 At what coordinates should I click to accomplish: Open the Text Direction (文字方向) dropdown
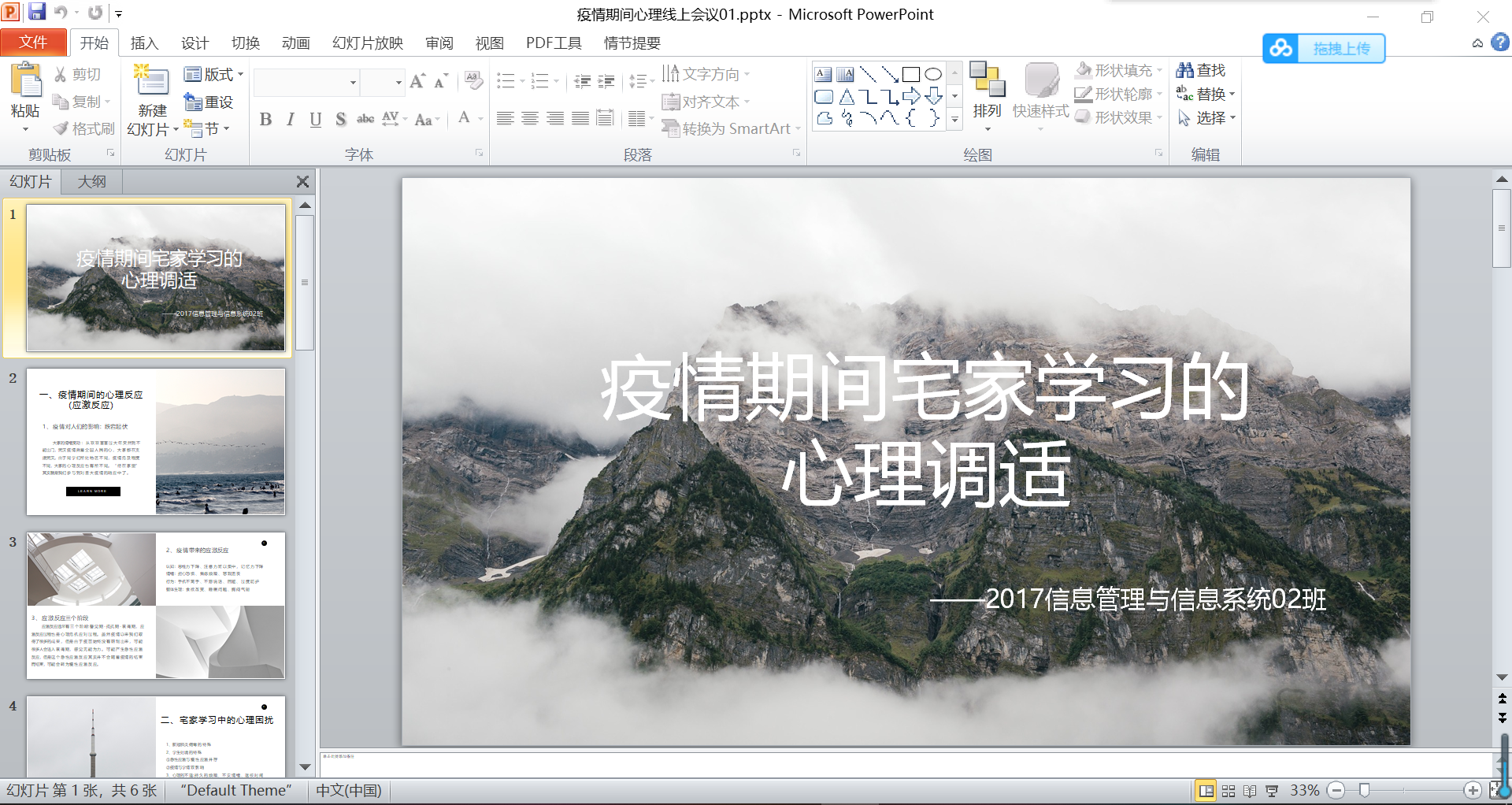tap(706, 74)
